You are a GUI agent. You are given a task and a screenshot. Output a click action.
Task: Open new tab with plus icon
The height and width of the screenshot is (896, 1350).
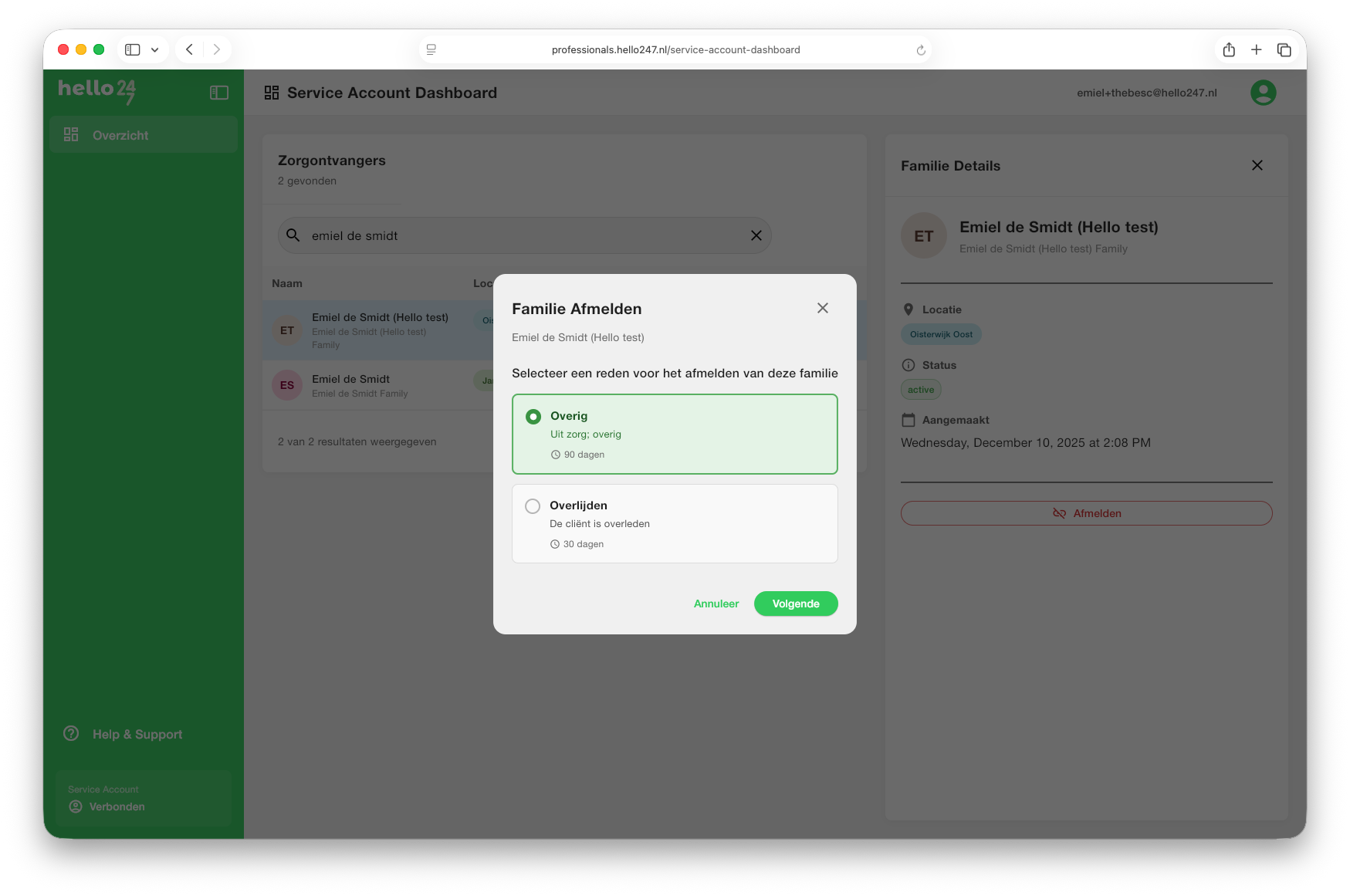point(1256,50)
